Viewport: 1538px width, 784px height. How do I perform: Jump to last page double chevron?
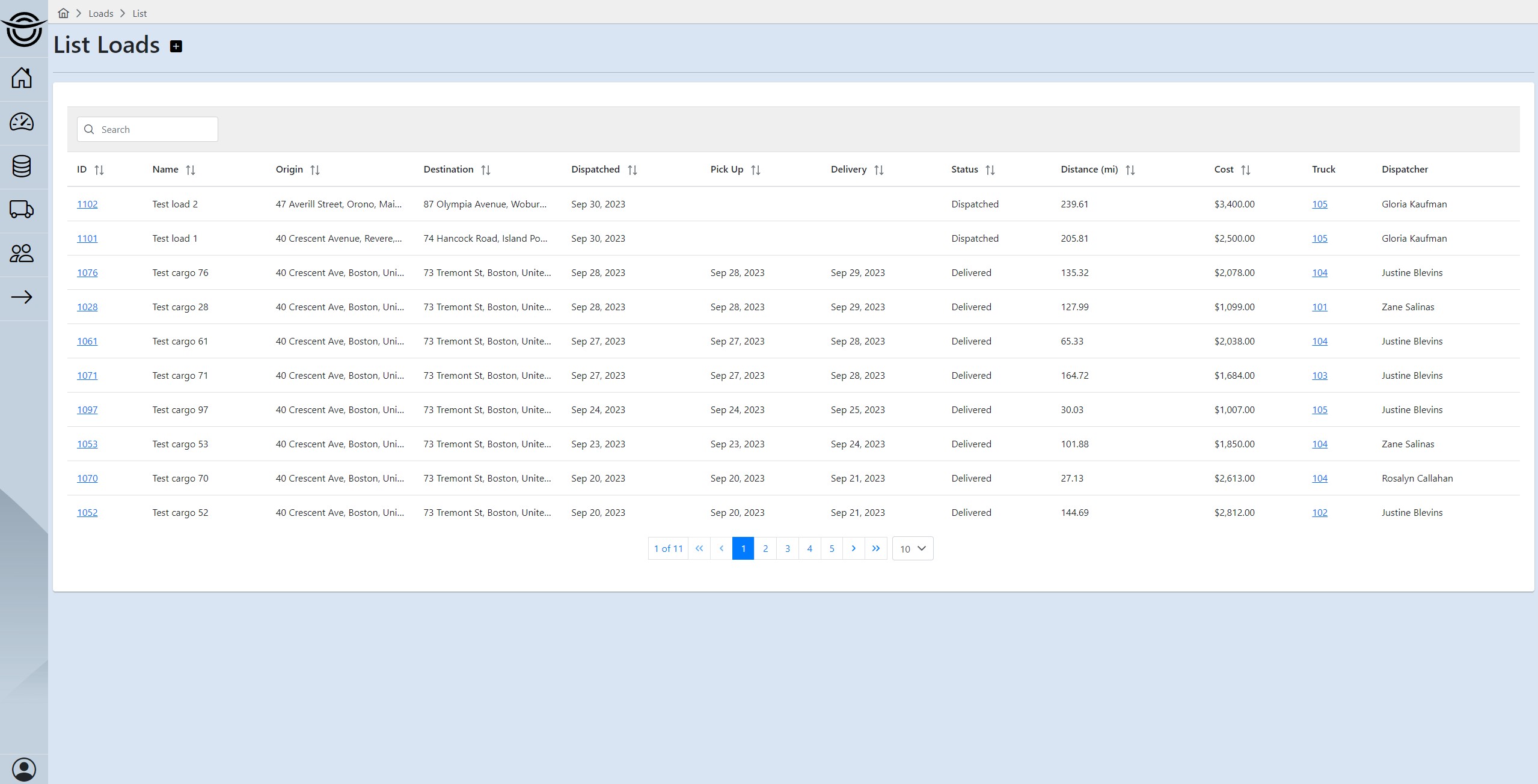tap(875, 548)
